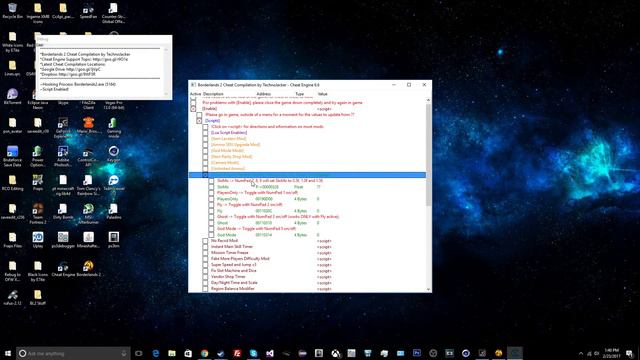
Task: Enable the Mission Timer Freeze checkbox
Action: pos(205,253)
